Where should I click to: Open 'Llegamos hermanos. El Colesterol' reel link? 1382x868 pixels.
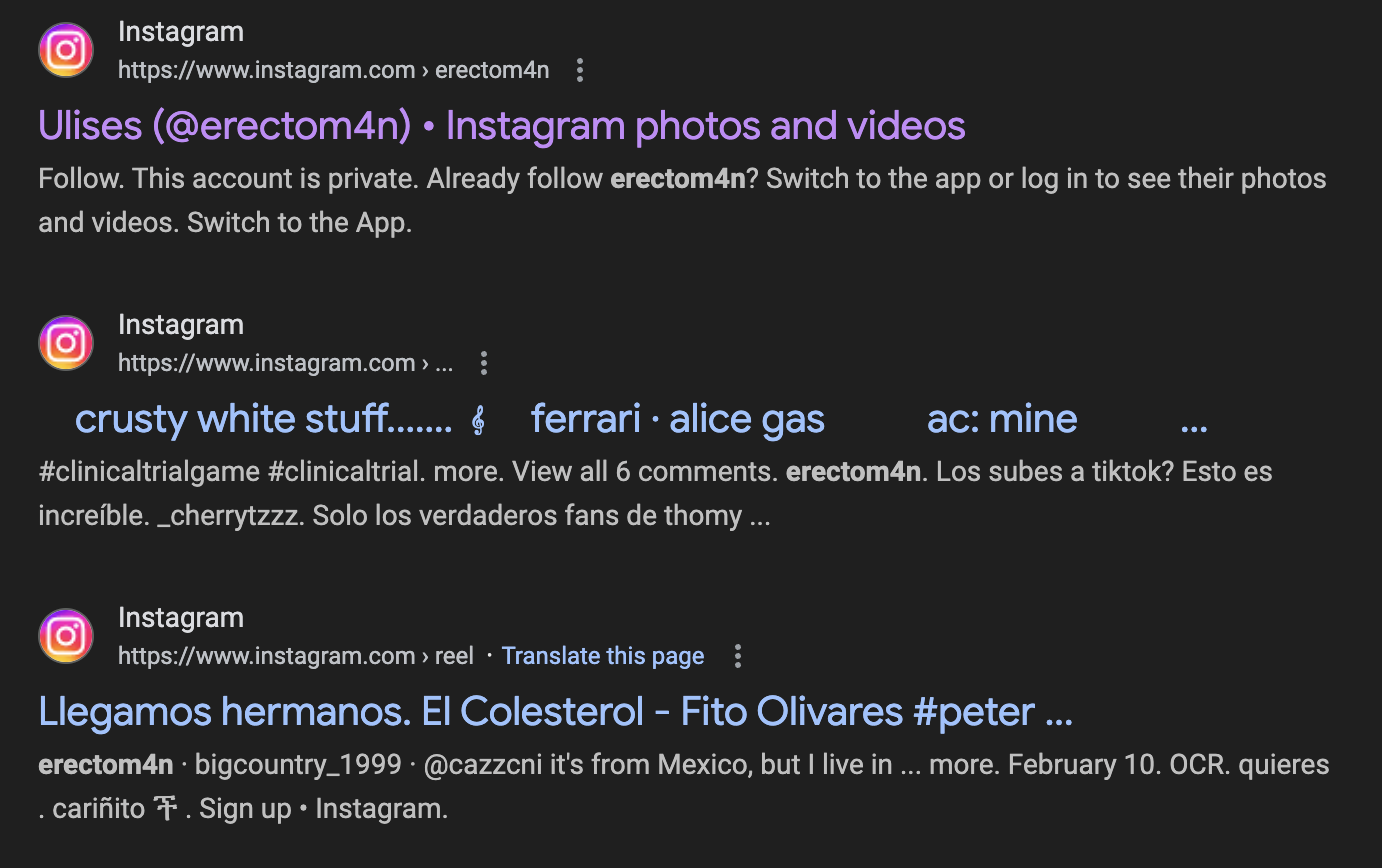click(555, 712)
